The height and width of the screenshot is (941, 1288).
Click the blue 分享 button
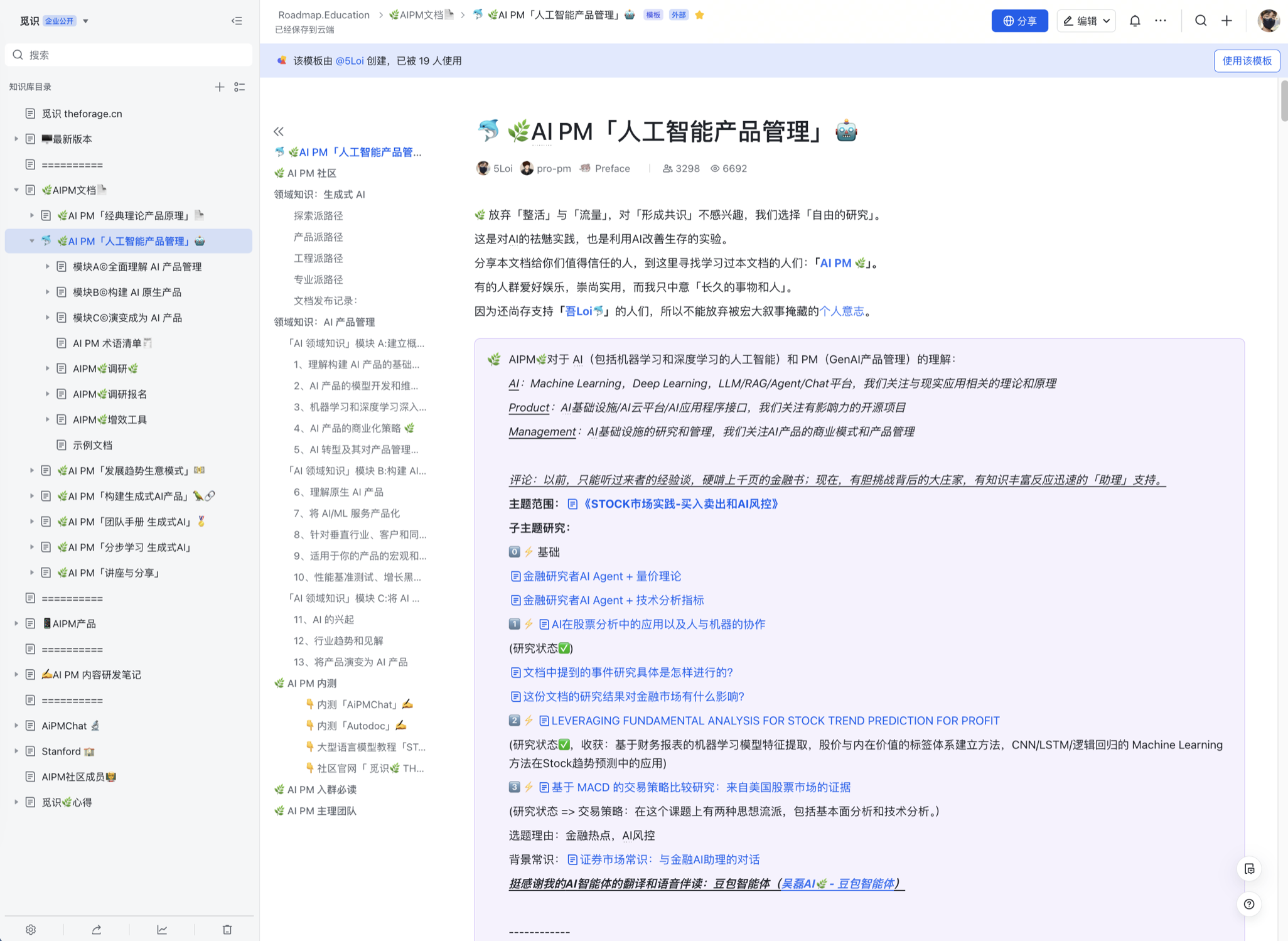1019,21
